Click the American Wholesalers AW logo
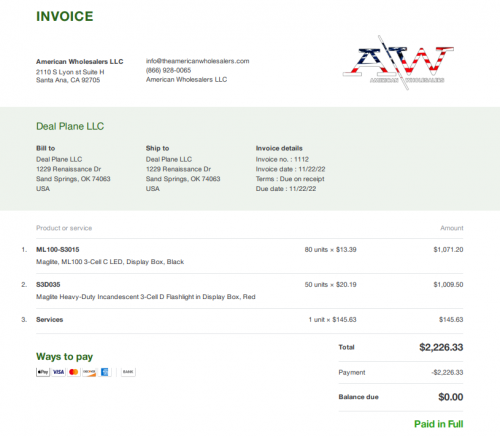Viewport: 500px width, 436px height. tap(398, 63)
